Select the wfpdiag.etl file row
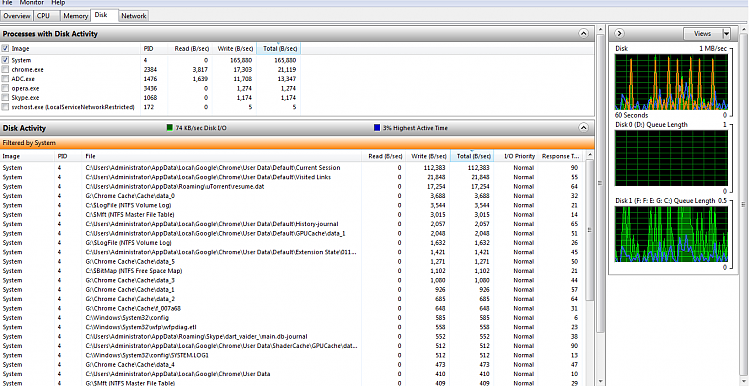The width and height of the screenshot is (750, 386). point(292,327)
